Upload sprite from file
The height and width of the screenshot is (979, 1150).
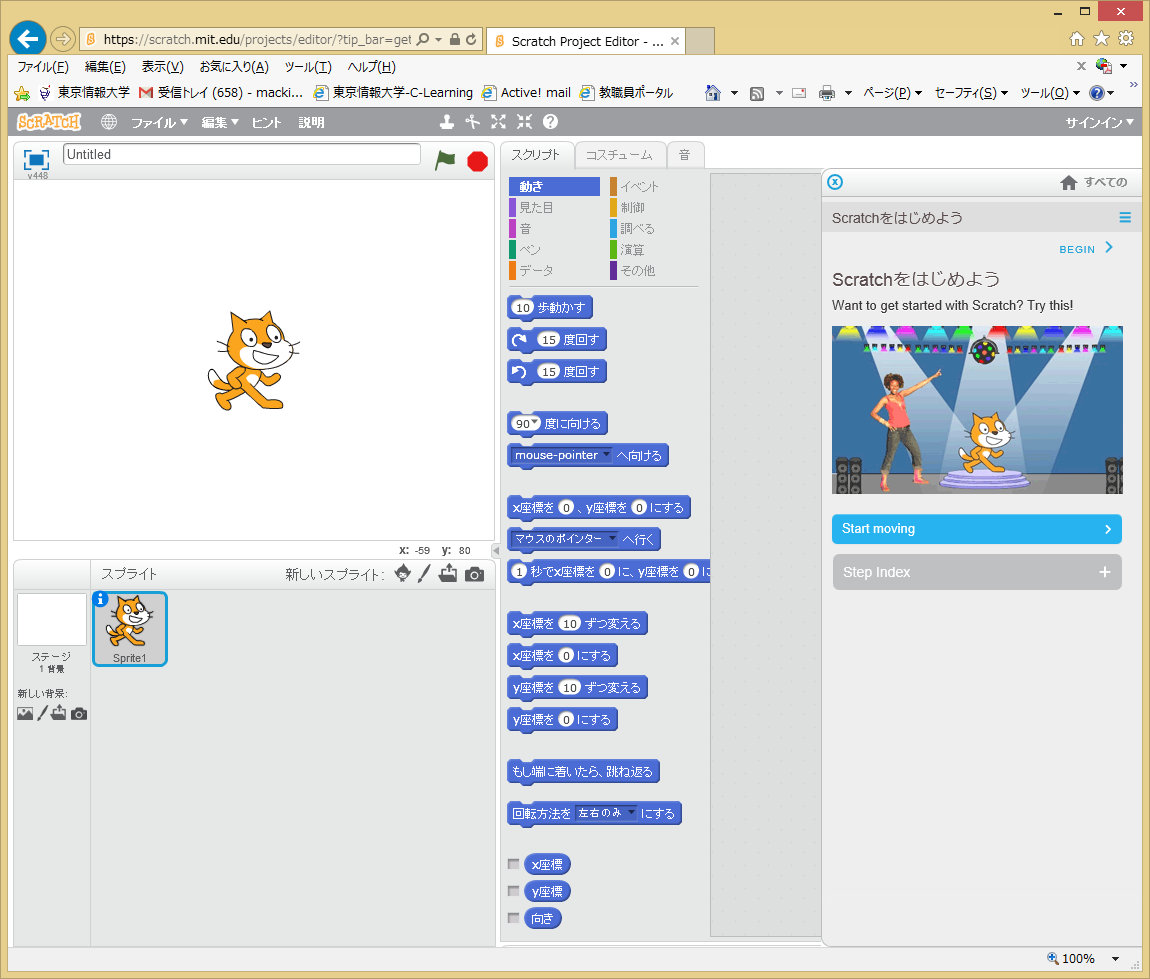[448, 573]
